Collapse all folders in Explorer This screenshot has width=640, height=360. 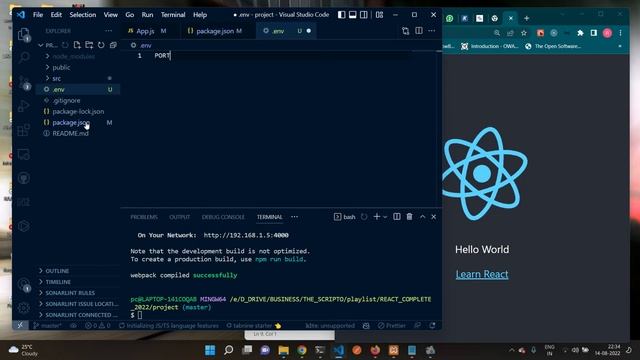click(113, 45)
